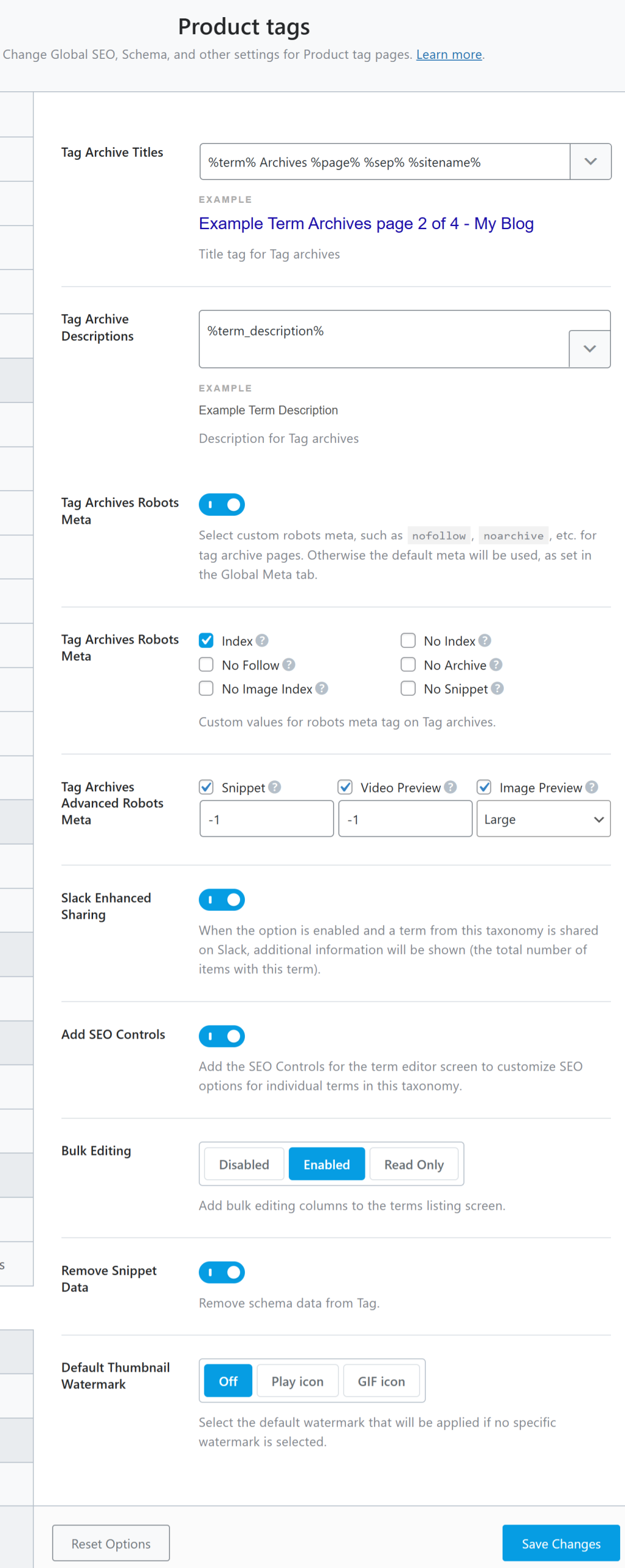Switch Bulk Editing to Read Only
Viewport: 625px width, 1568px height.
(414, 1164)
